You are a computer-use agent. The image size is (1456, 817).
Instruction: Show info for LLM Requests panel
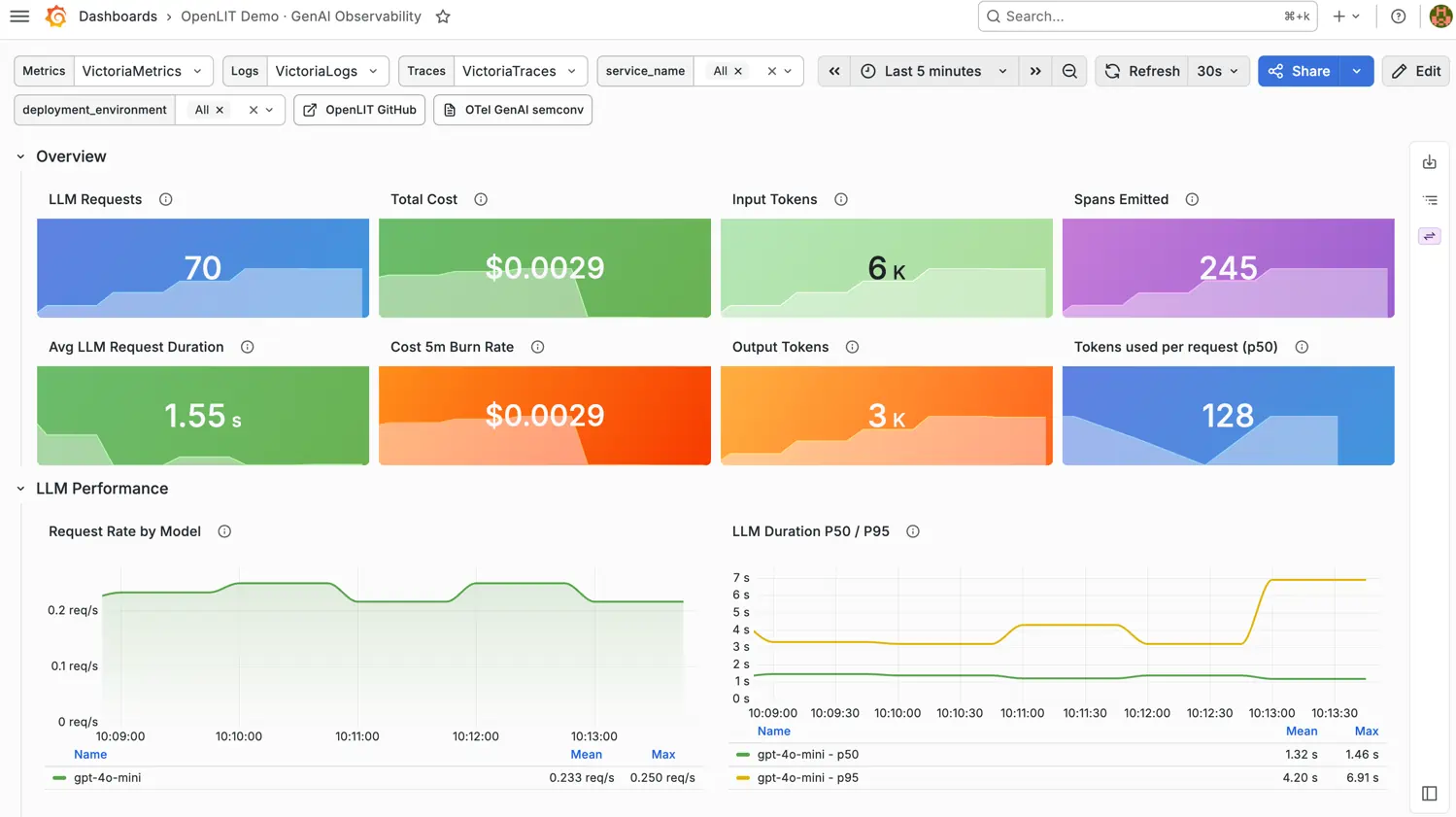click(x=166, y=199)
